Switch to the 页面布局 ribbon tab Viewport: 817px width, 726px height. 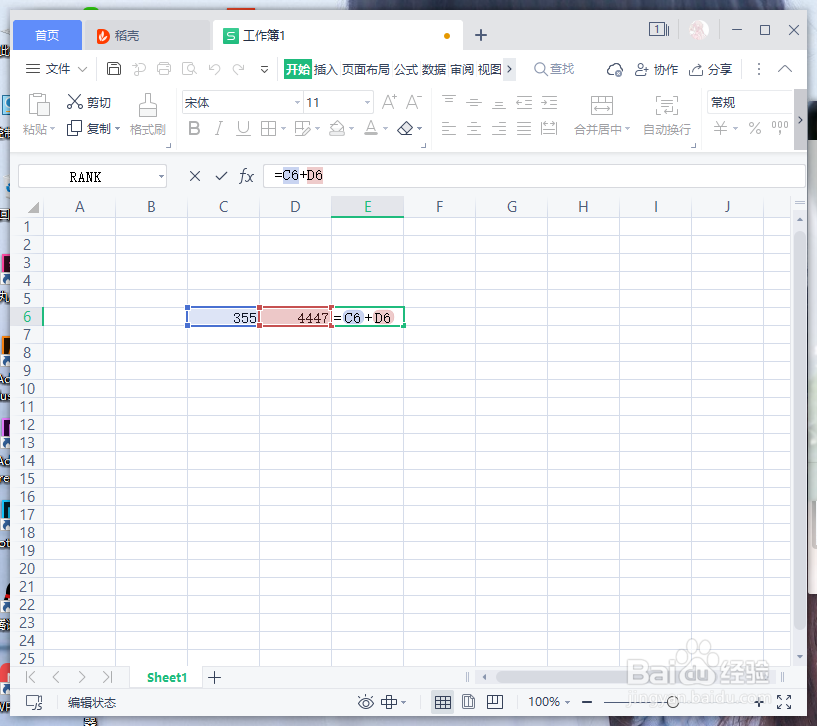(x=365, y=69)
